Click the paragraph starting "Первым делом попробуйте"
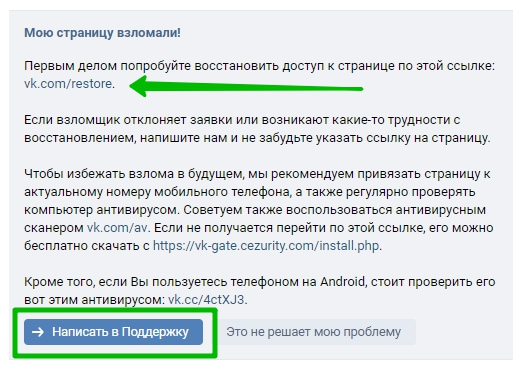This screenshot has width=523, height=369. pos(259,75)
